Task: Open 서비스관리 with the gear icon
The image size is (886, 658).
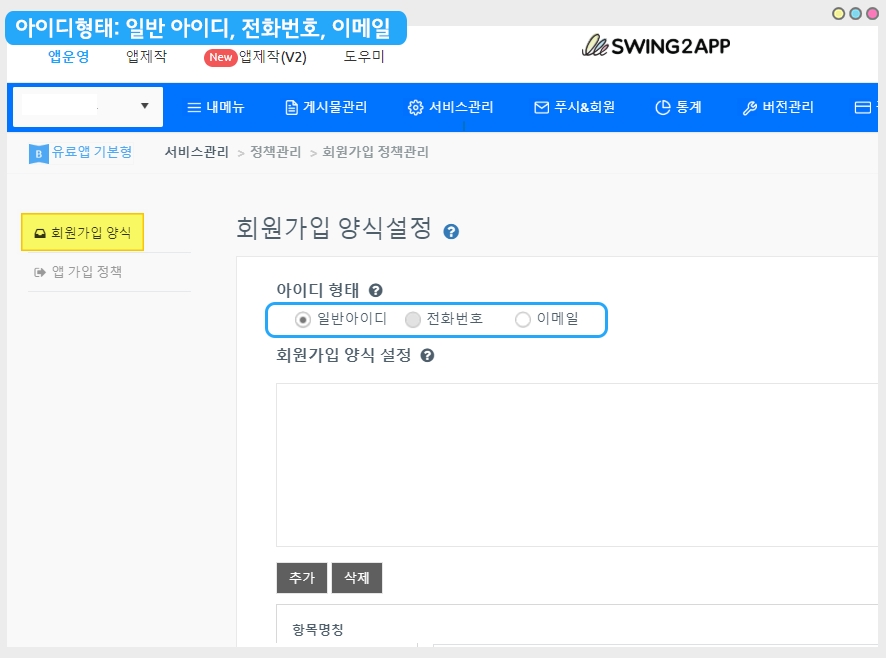Action: [451, 107]
